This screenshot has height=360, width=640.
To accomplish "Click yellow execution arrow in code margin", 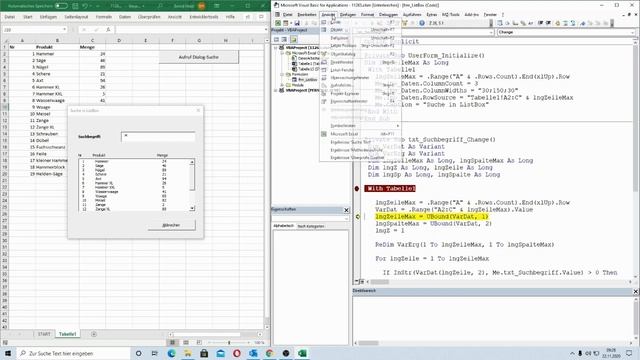I will click(x=358, y=217).
